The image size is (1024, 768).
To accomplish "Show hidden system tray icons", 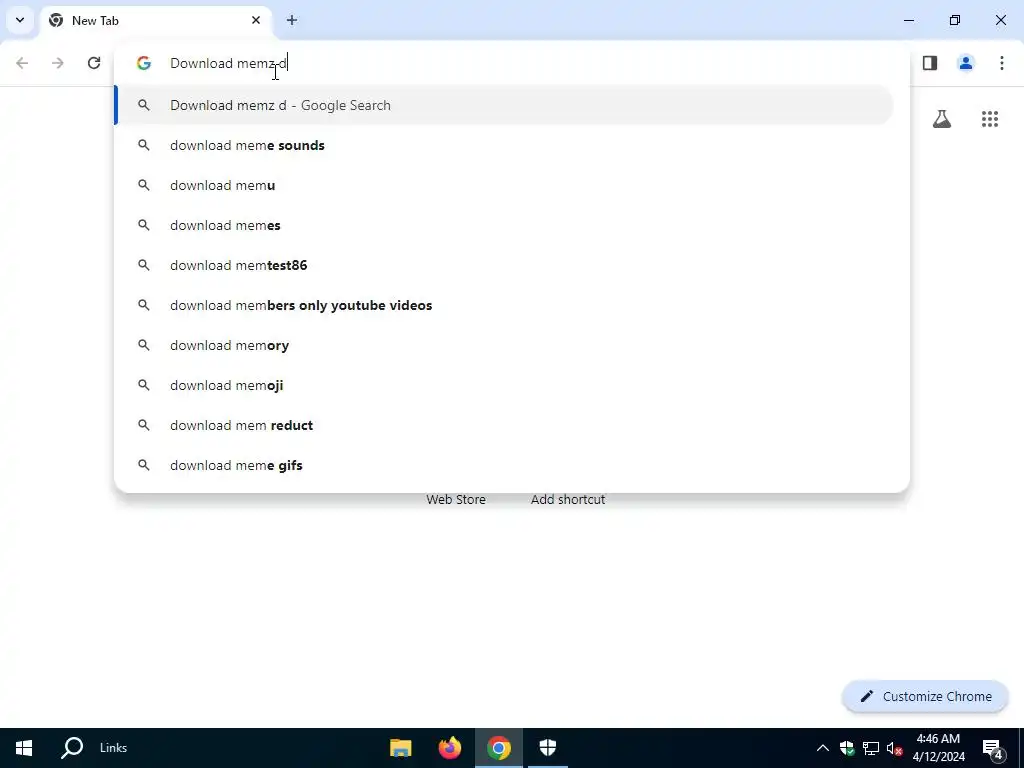I will [x=823, y=748].
